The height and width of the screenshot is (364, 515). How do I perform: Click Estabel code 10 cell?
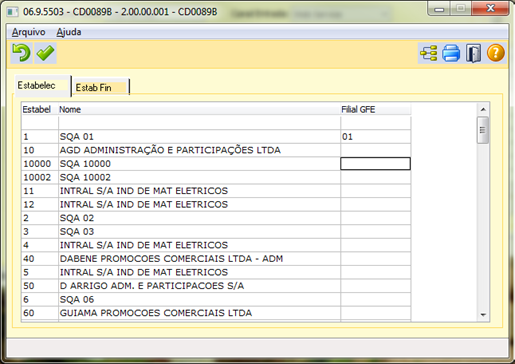click(x=40, y=150)
